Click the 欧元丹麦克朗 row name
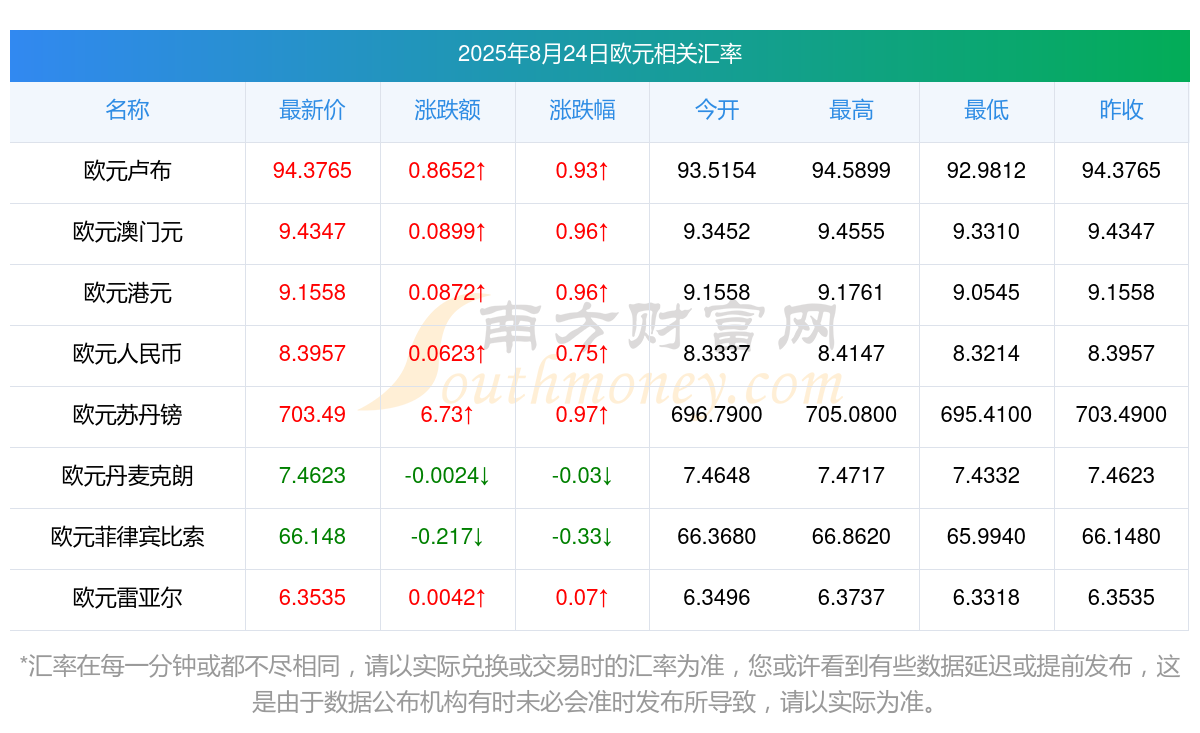Viewport: 1200px width, 733px height. coord(127,476)
